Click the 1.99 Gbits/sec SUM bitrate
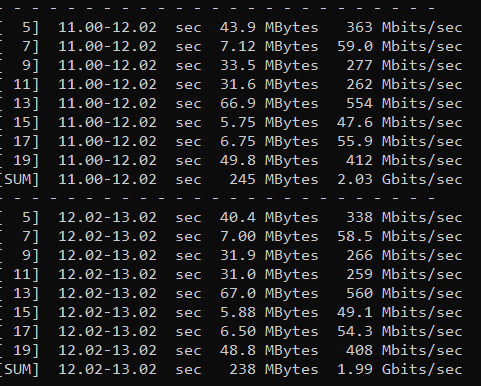481x386 pixels. [400, 370]
